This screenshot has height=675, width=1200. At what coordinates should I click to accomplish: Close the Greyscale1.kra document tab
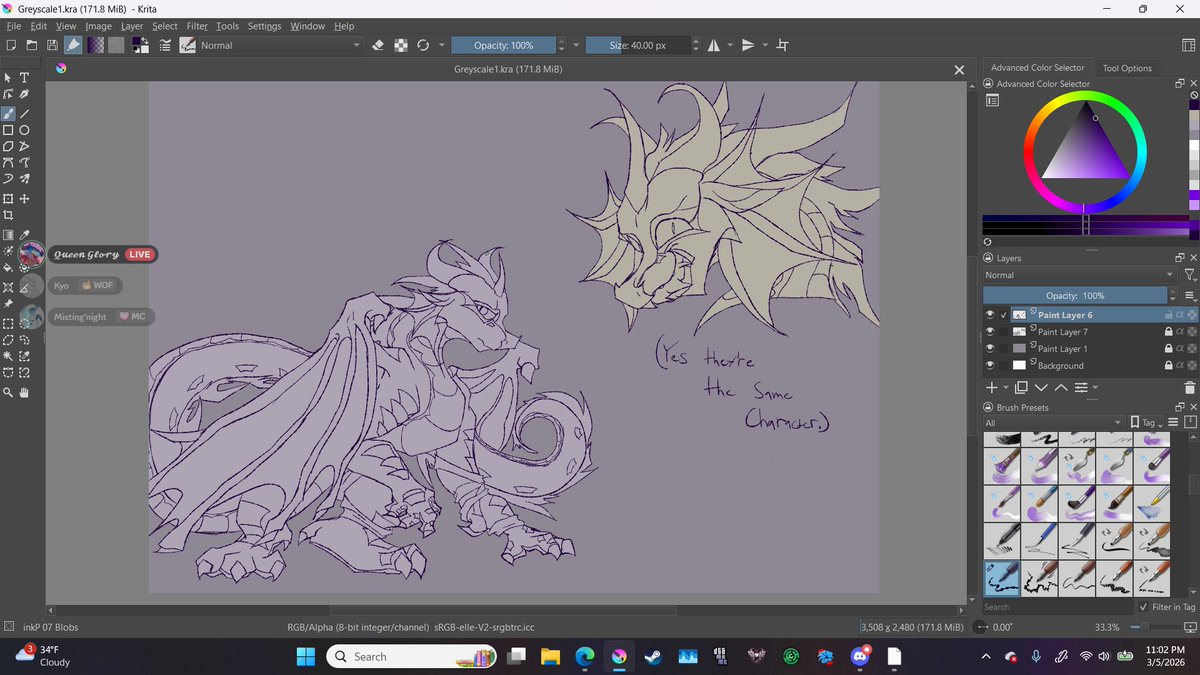tap(959, 70)
